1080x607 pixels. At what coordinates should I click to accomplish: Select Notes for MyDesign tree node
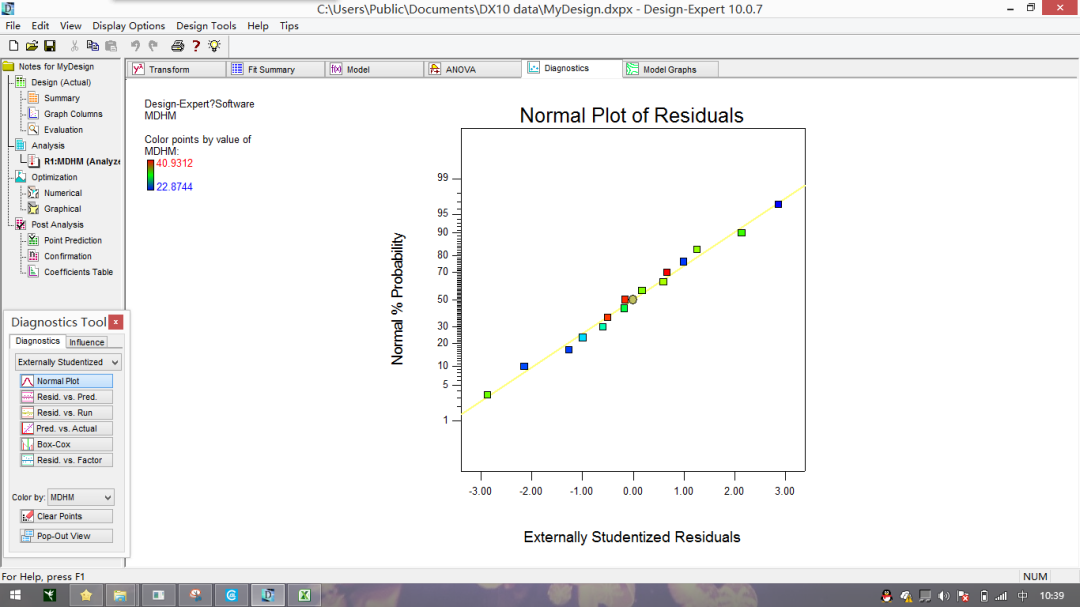click(x=56, y=67)
